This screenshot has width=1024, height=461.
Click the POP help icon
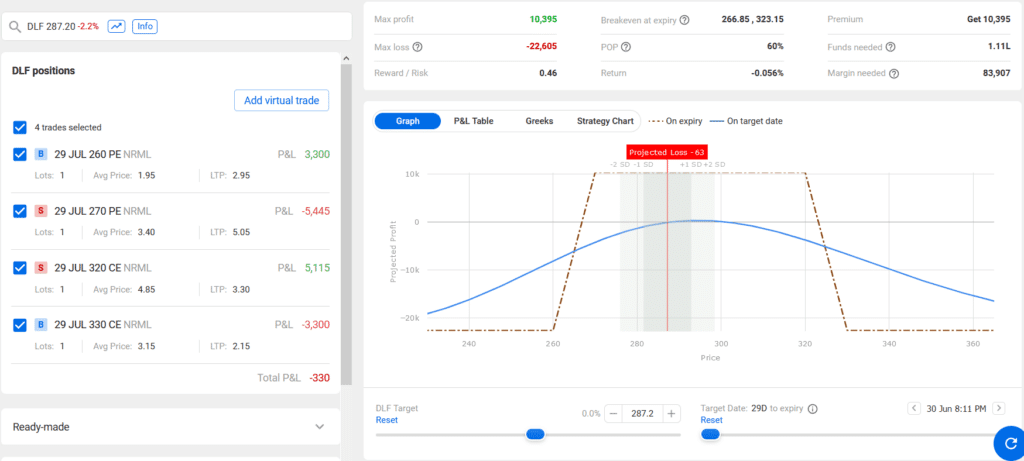tap(626, 47)
